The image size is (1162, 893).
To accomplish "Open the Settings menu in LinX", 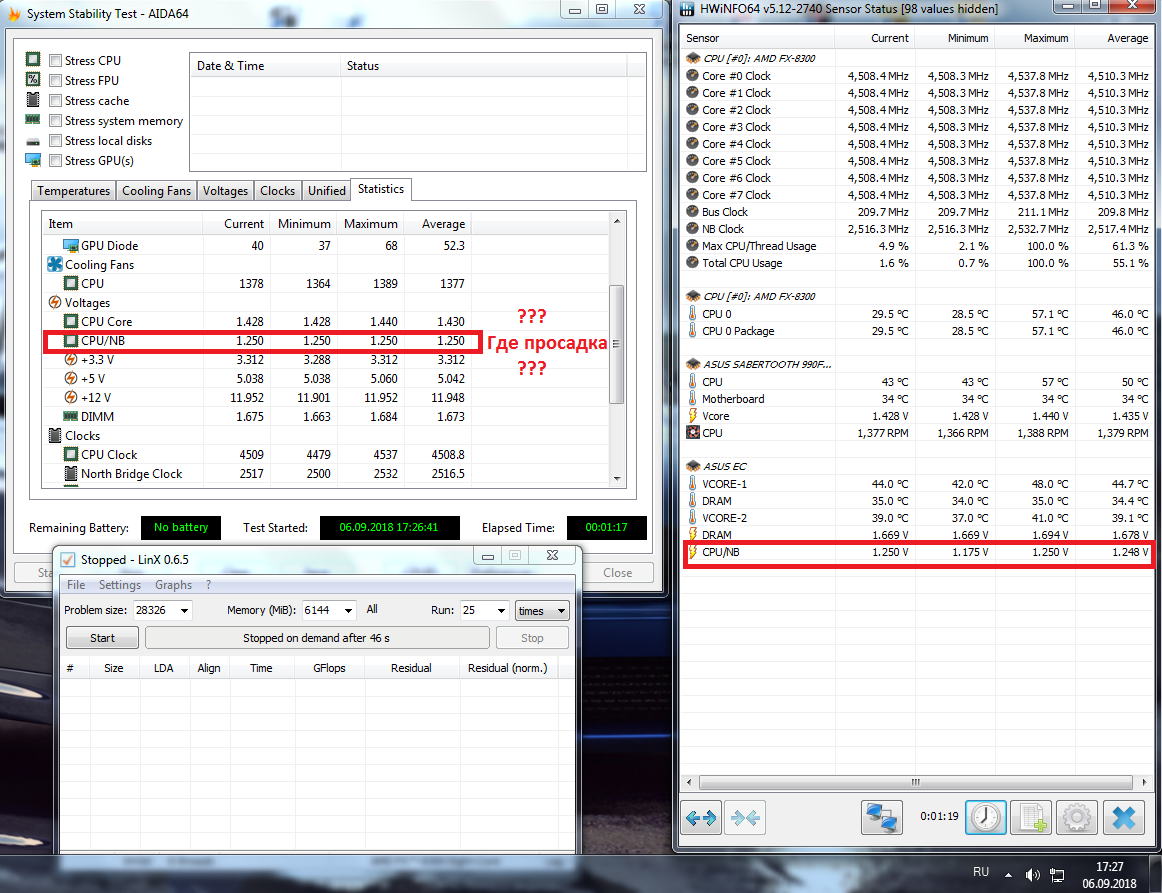I will pos(119,585).
